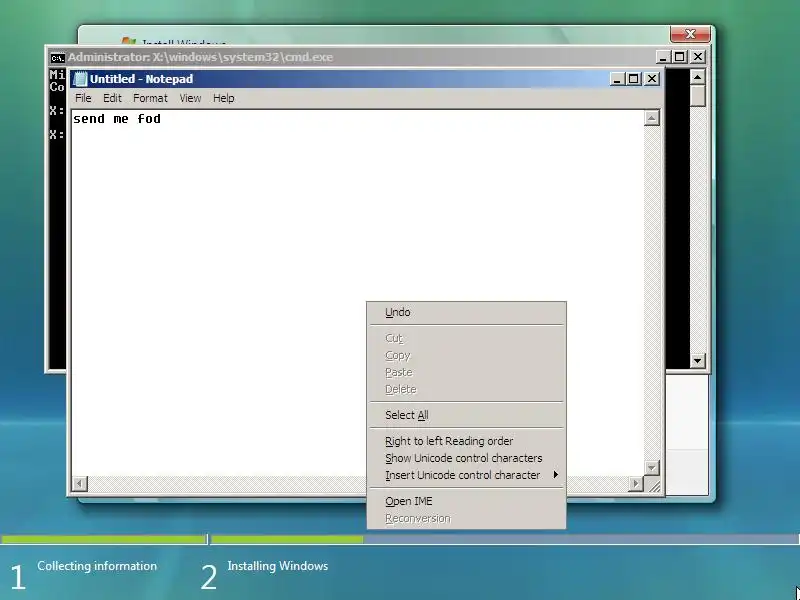Click the Notepad icon in title bar

[80, 79]
